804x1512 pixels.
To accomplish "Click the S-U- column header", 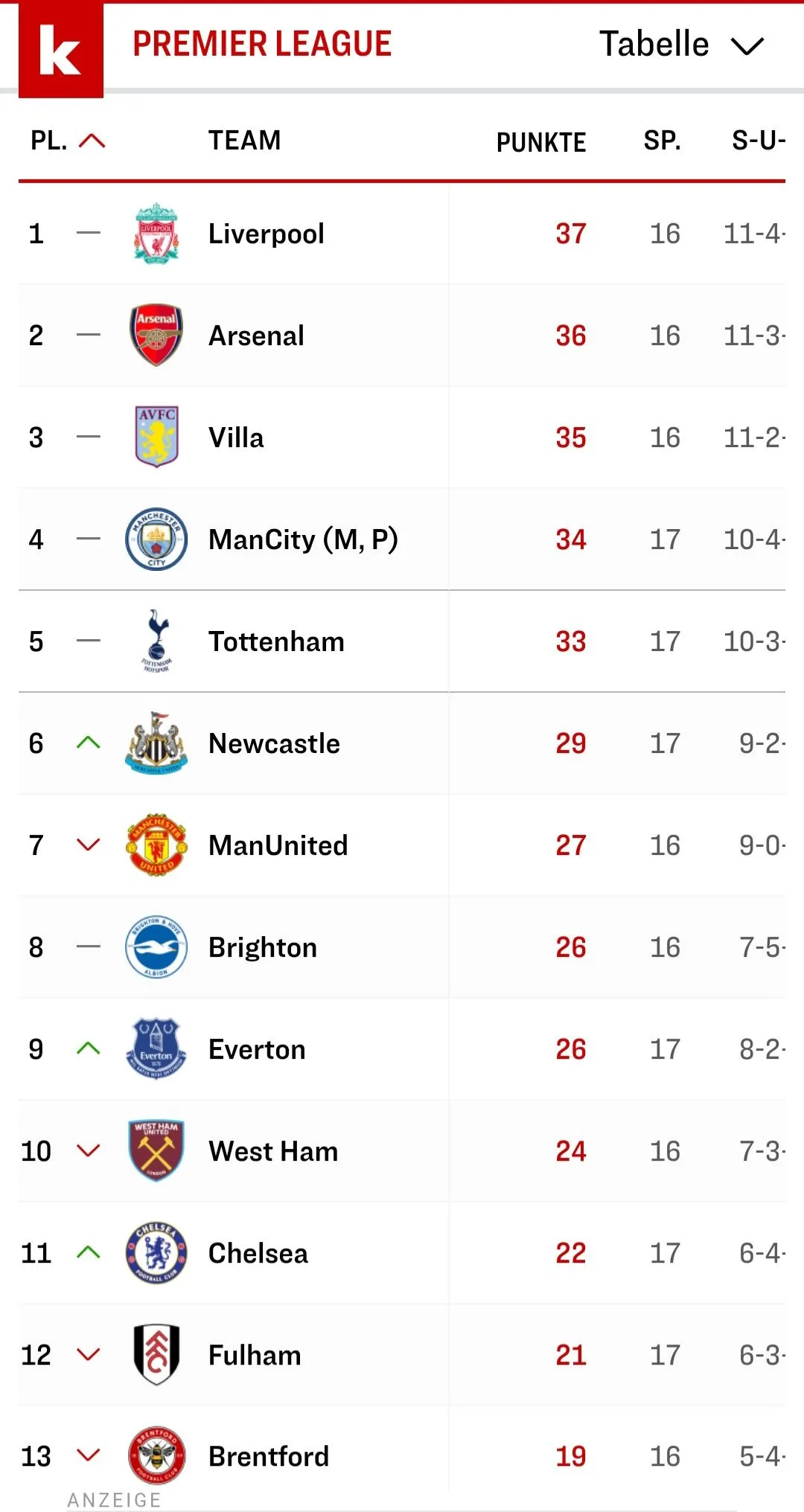I will click(758, 141).
